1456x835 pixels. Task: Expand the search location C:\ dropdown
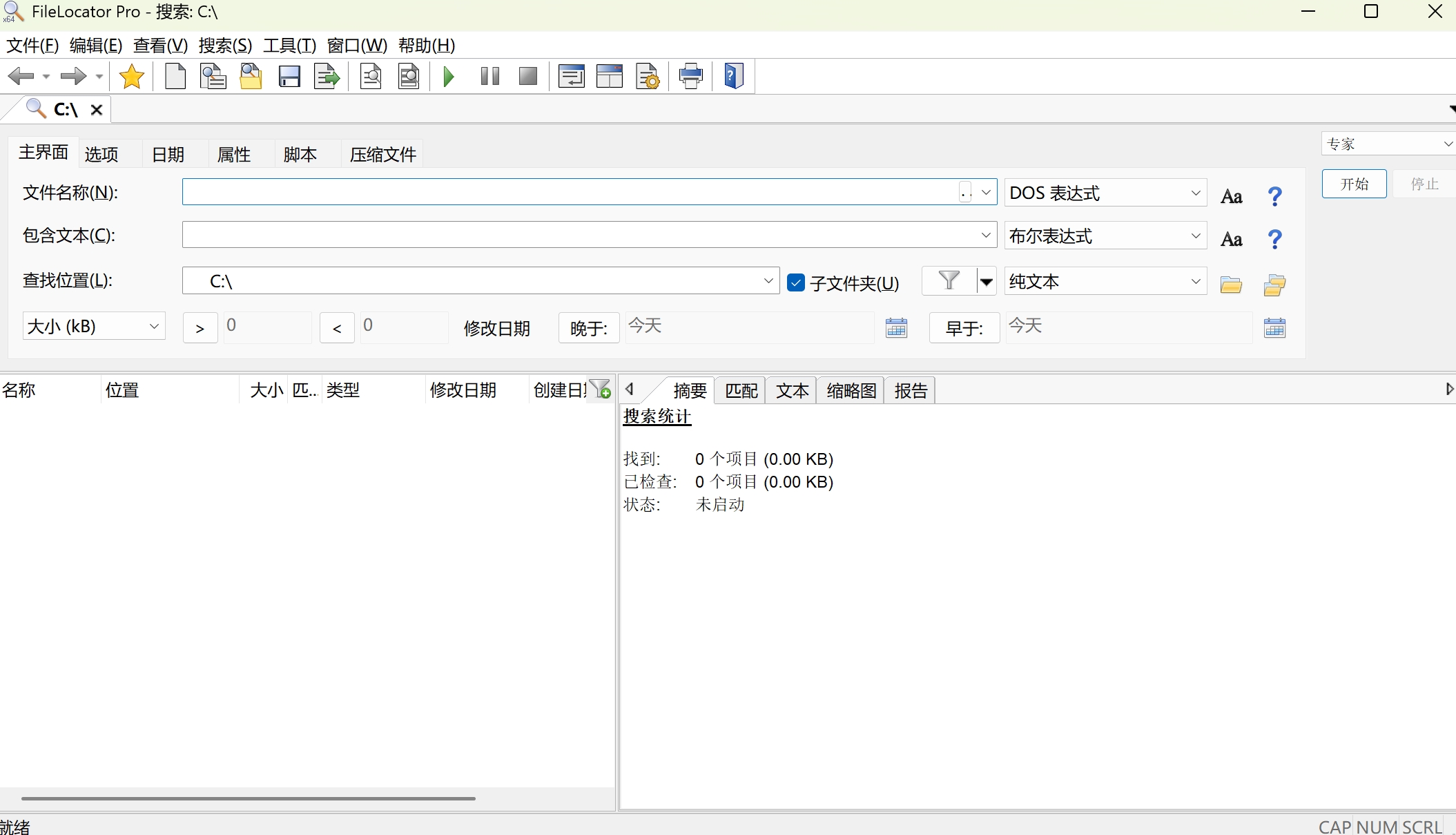click(768, 280)
